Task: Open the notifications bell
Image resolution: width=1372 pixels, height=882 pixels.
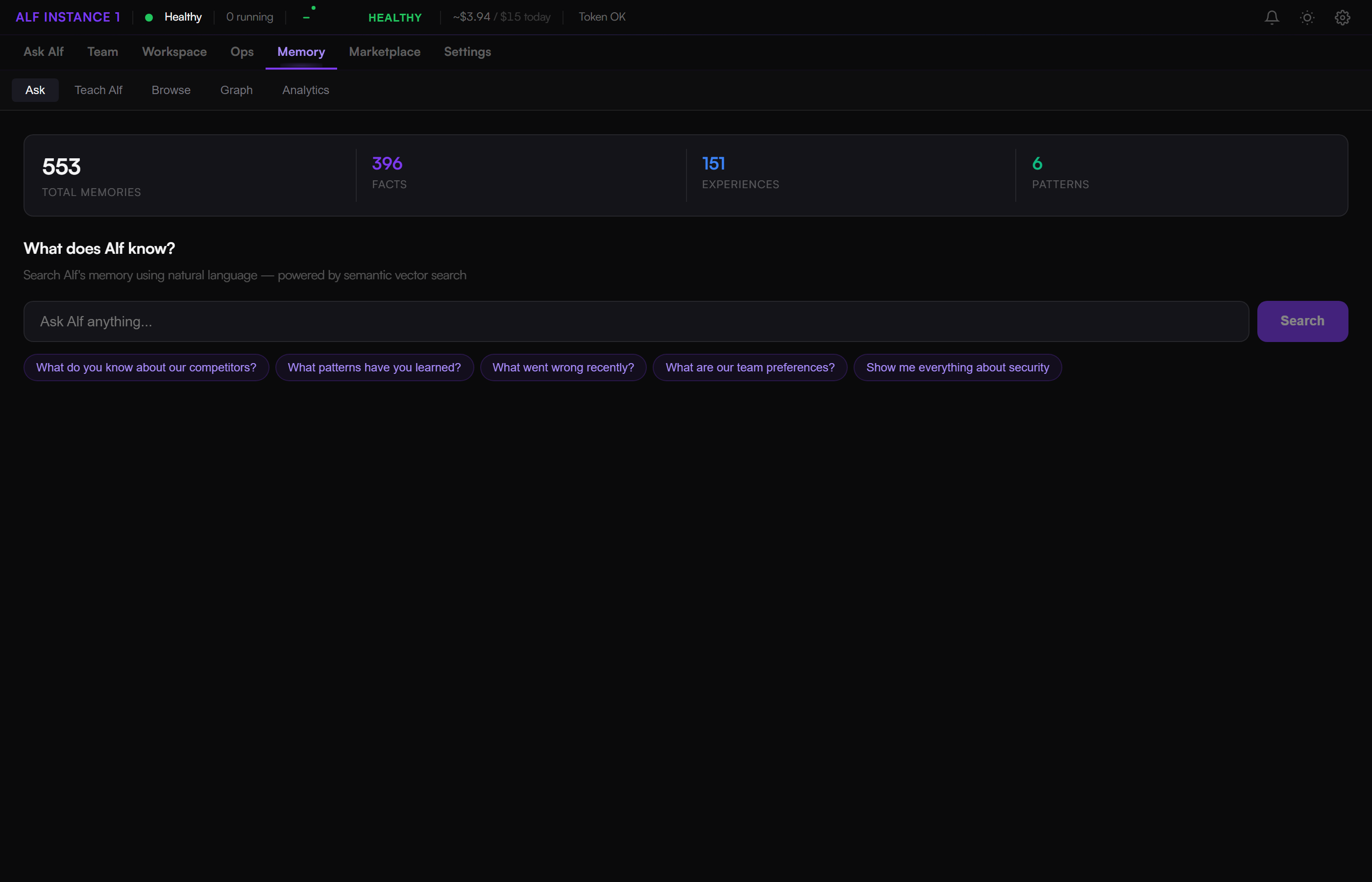Action: (1272, 17)
